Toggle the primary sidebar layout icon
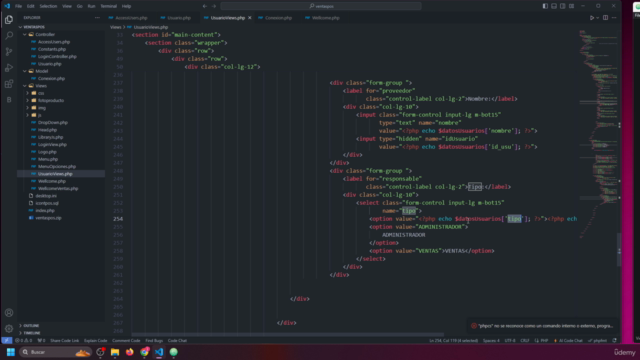Screen dimensions: 640x360 tap(545, 6)
